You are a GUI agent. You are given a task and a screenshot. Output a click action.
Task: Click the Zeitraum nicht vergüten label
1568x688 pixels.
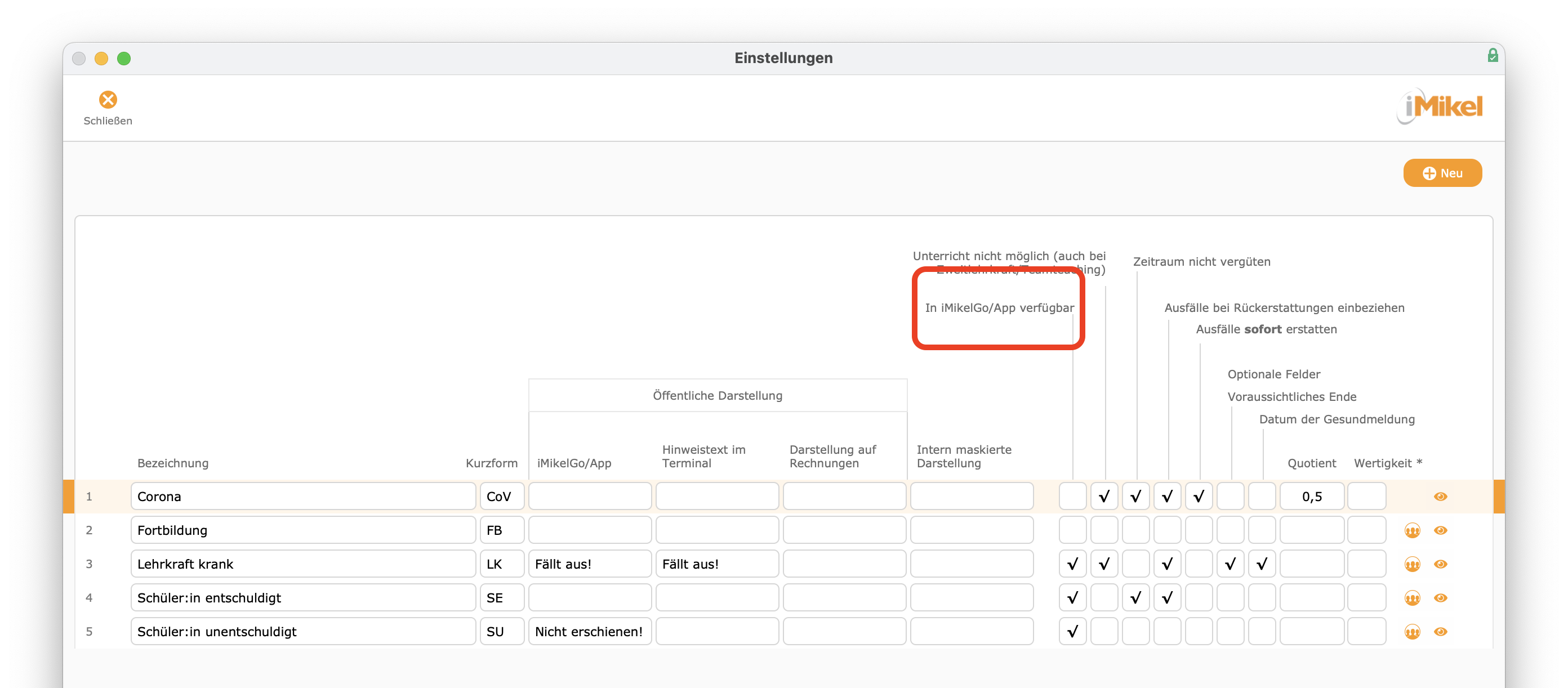click(x=1201, y=262)
